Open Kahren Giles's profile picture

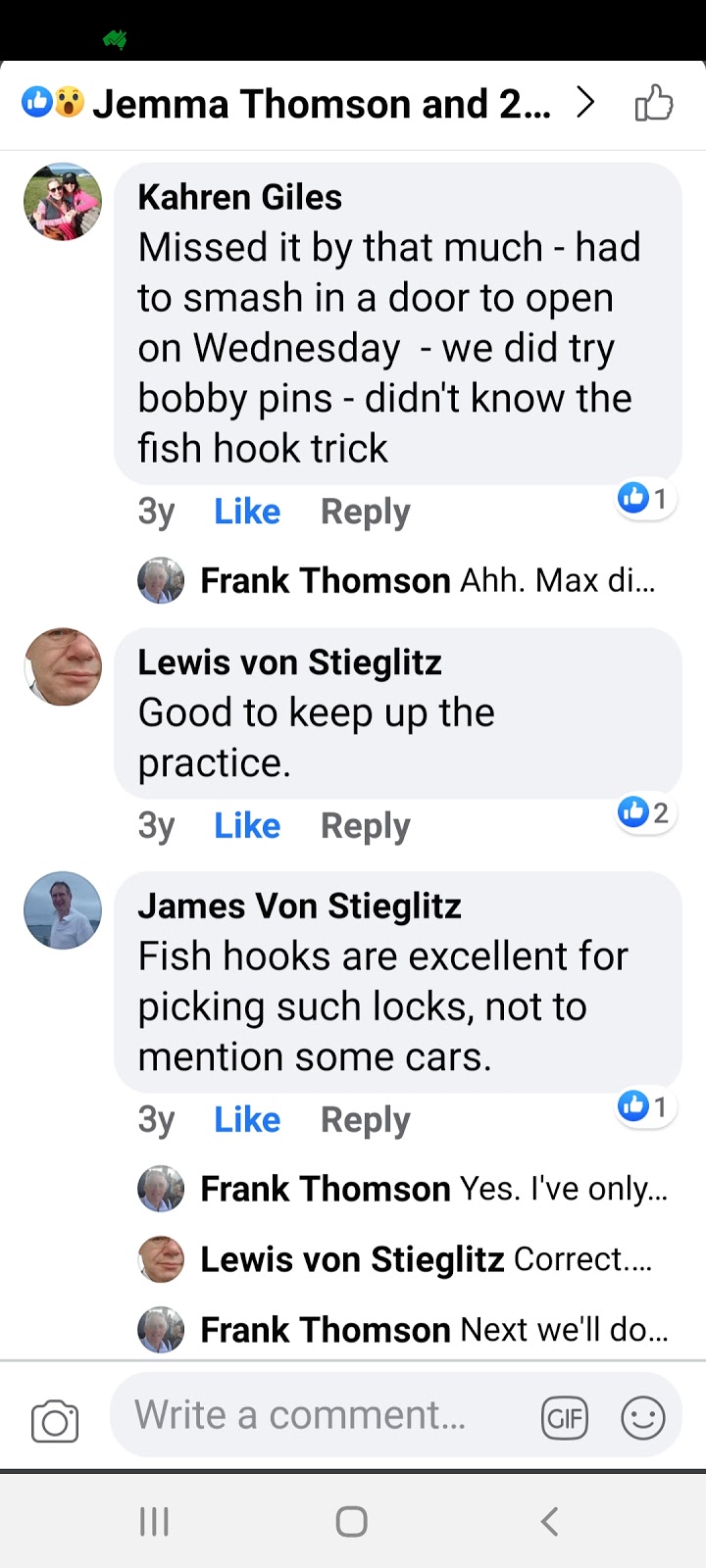[x=63, y=202]
